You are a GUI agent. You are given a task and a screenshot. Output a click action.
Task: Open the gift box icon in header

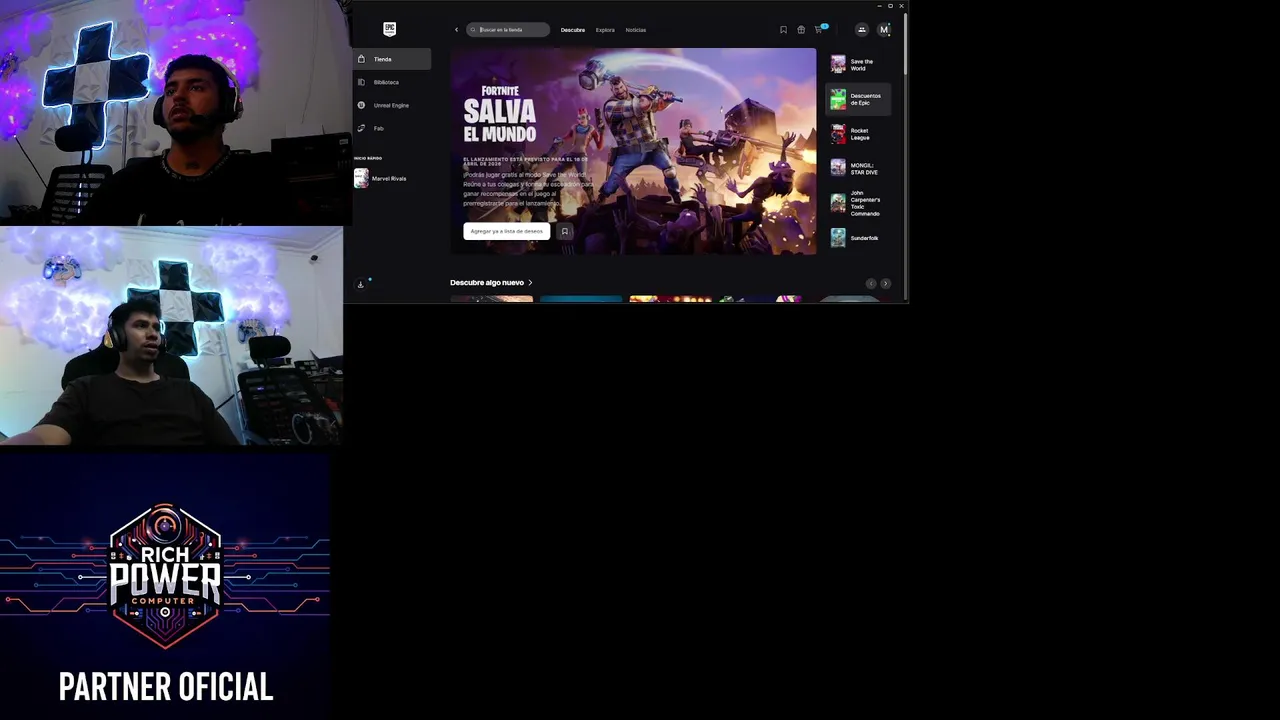pos(801,30)
